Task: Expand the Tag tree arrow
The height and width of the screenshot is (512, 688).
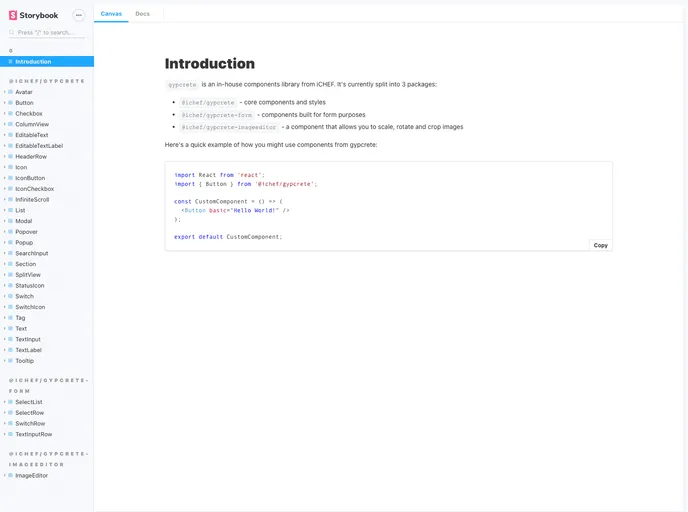Action: coord(5,318)
